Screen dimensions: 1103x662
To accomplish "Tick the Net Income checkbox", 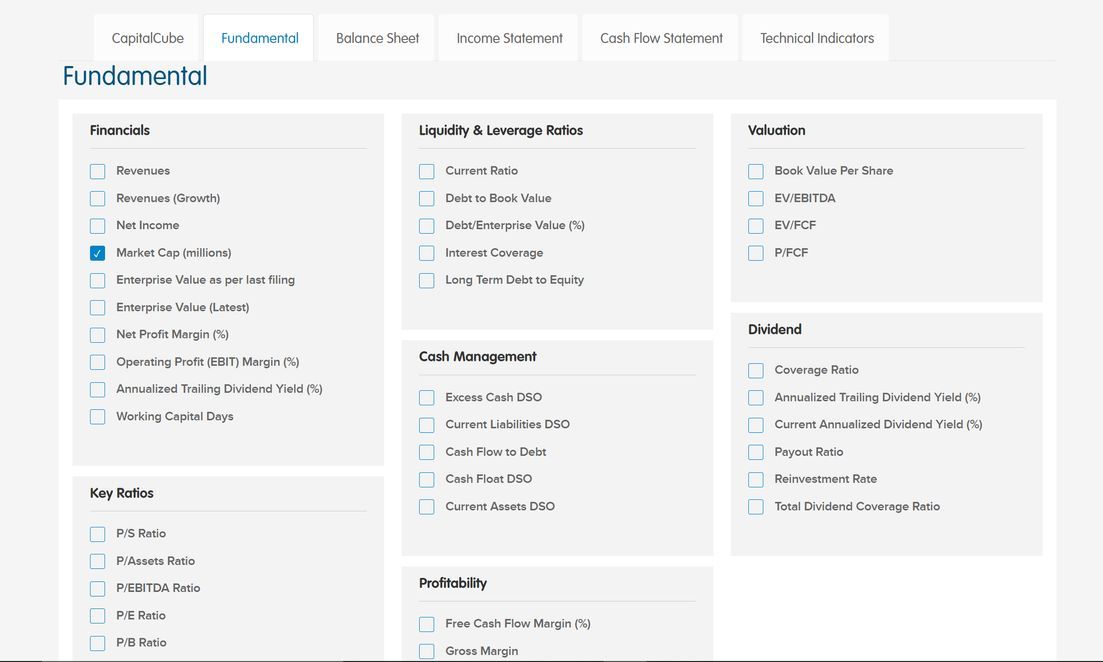I will (x=97, y=226).
